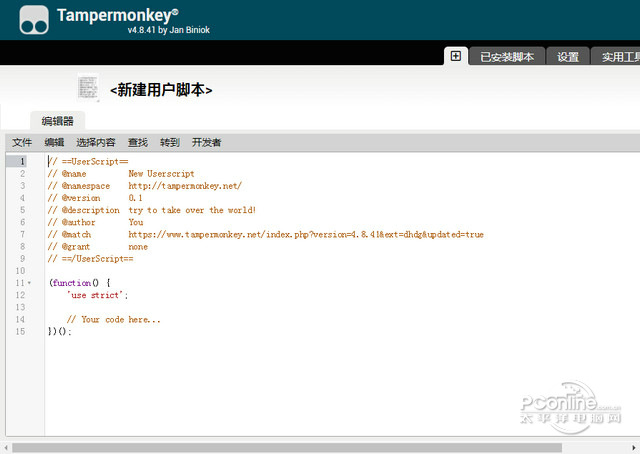Open the 设置 tab
Screen dimensions: 640x454
568,56
